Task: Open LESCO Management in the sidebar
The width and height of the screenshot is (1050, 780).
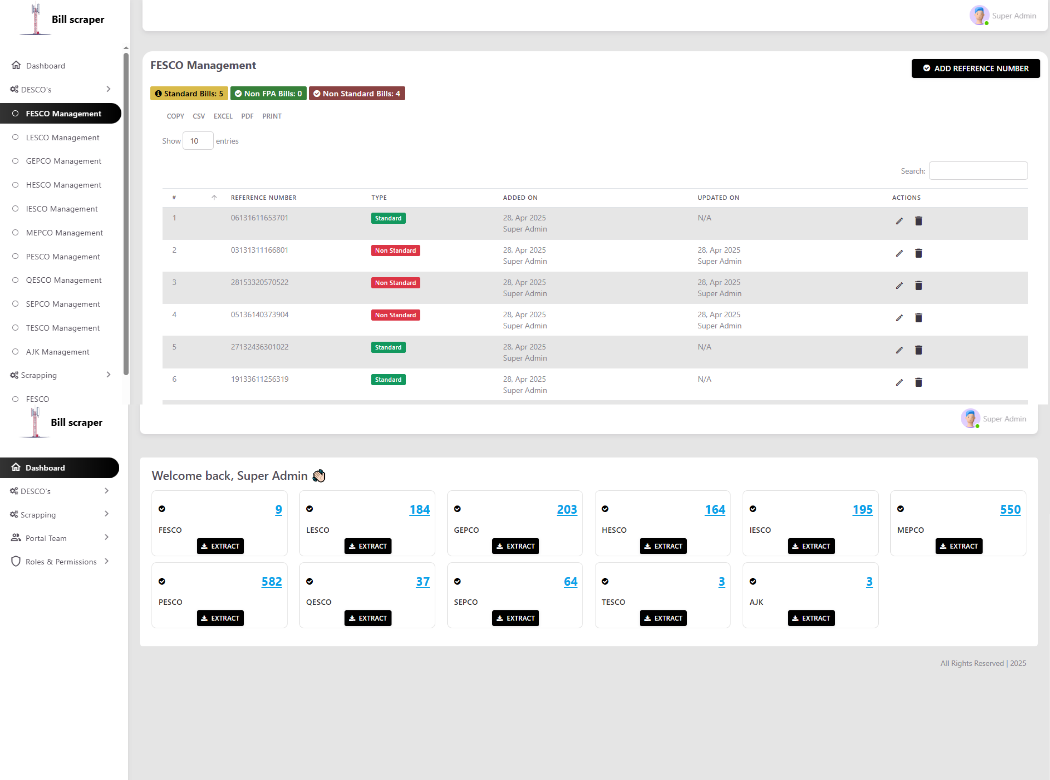Action: (x=62, y=137)
